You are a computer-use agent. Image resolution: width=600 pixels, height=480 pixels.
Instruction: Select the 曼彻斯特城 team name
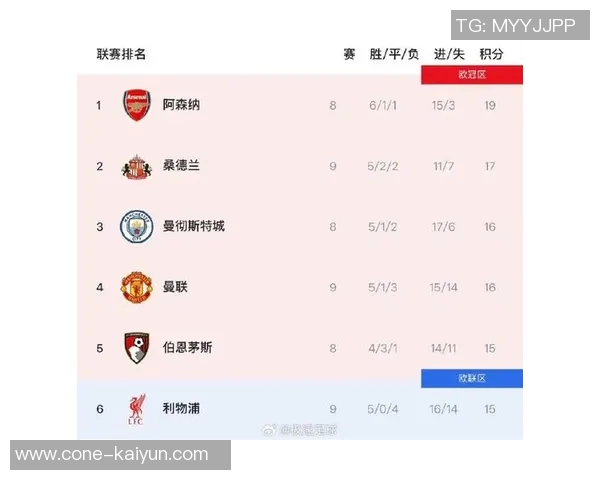(193, 227)
